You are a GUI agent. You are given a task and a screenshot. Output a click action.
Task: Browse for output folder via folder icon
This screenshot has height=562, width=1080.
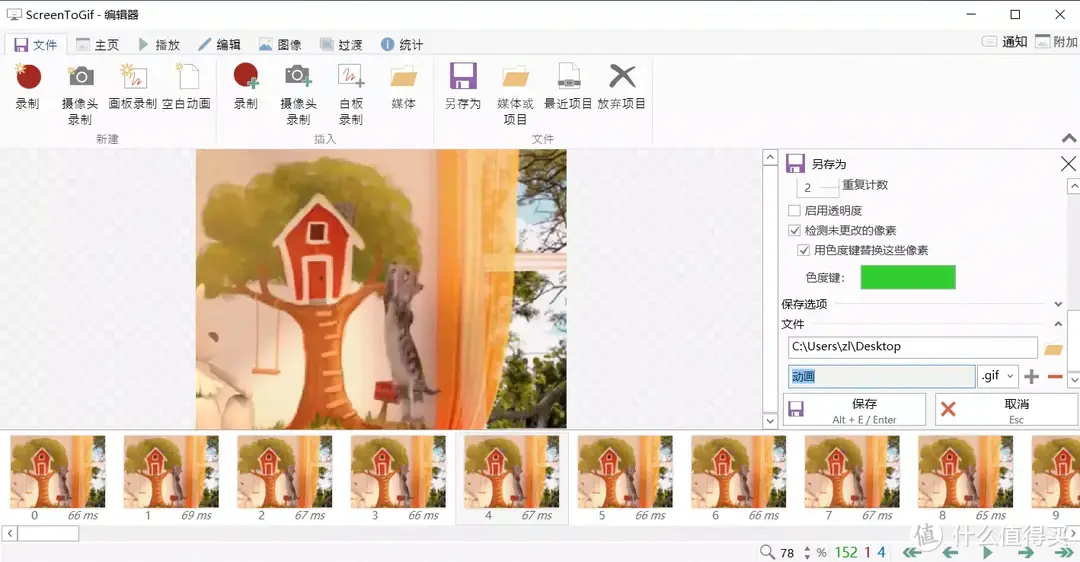(1052, 348)
